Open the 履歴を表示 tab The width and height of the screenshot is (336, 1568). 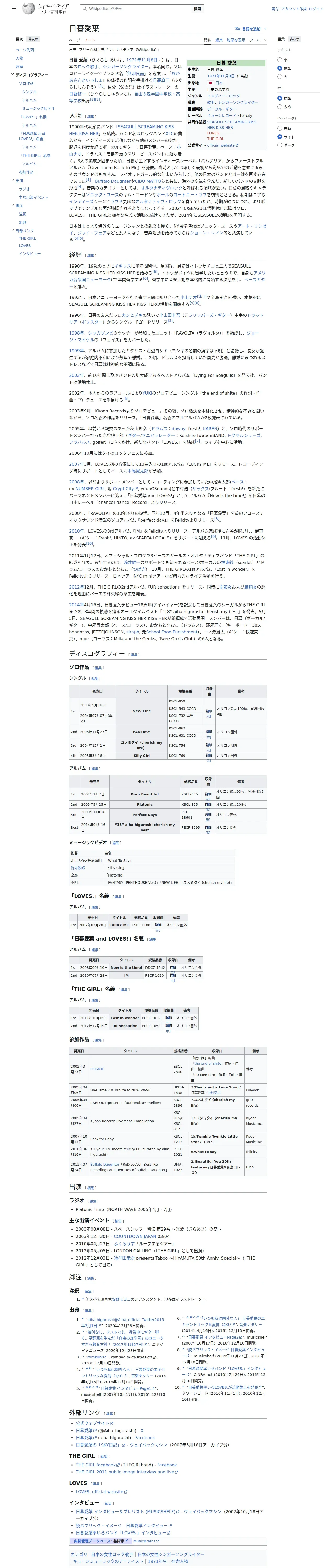coord(236,40)
